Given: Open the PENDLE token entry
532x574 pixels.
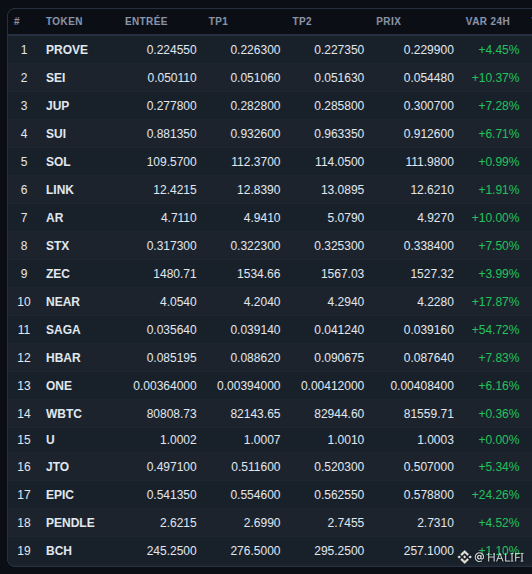Looking at the screenshot, I should (70, 522).
